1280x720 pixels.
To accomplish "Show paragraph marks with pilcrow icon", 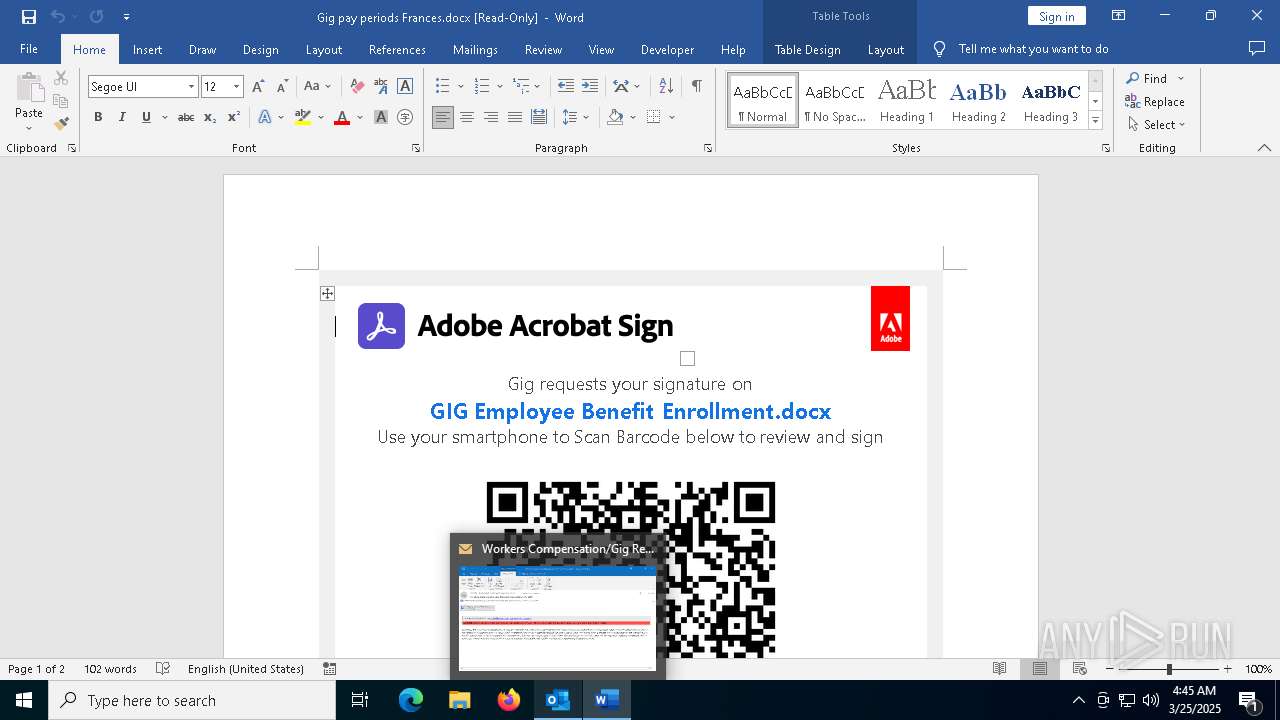I will click(x=696, y=87).
